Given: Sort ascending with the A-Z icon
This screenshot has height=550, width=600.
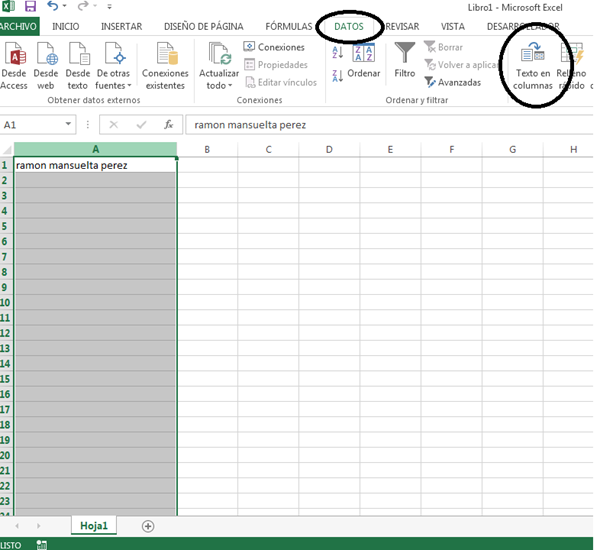Looking at the screenshot, I should click(337, 52).
